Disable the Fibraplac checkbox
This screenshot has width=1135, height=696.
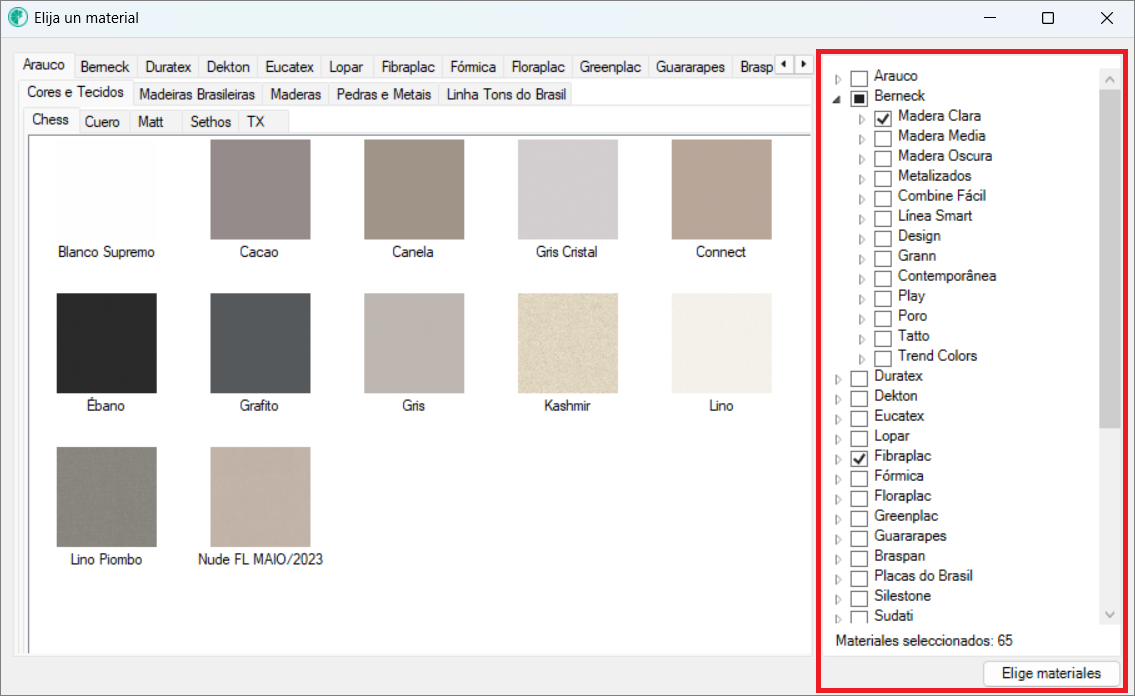click(859, 457)
